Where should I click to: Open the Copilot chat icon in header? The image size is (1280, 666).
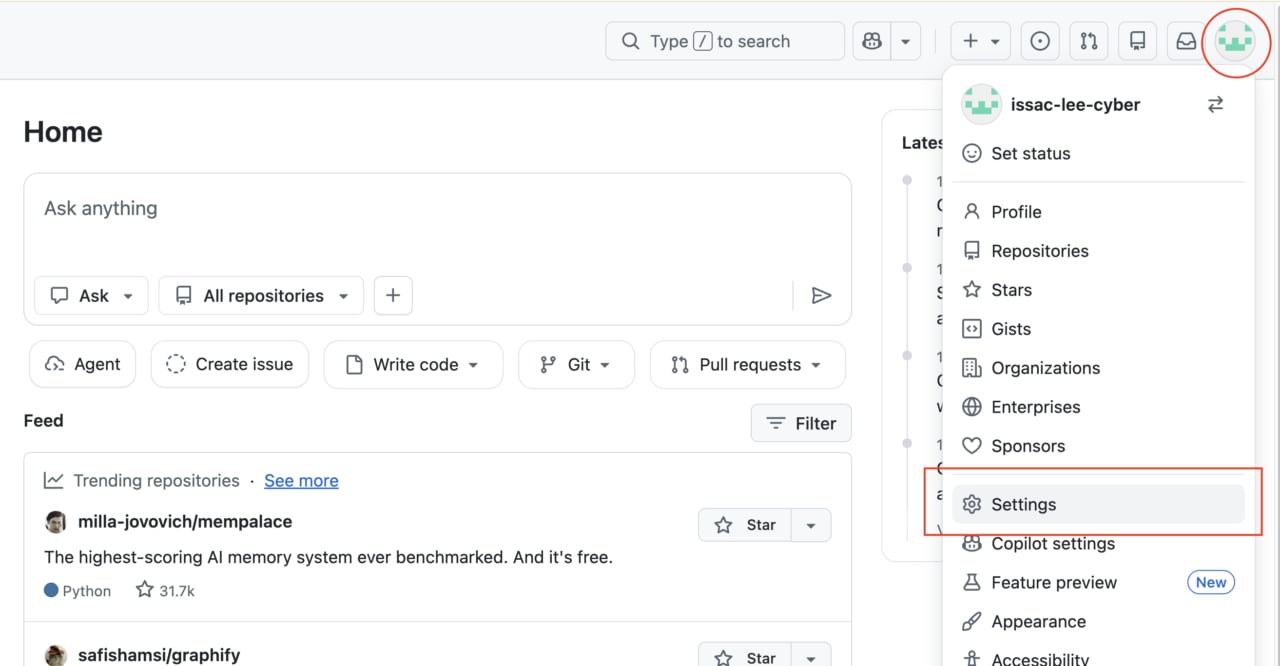click(872, 41)
